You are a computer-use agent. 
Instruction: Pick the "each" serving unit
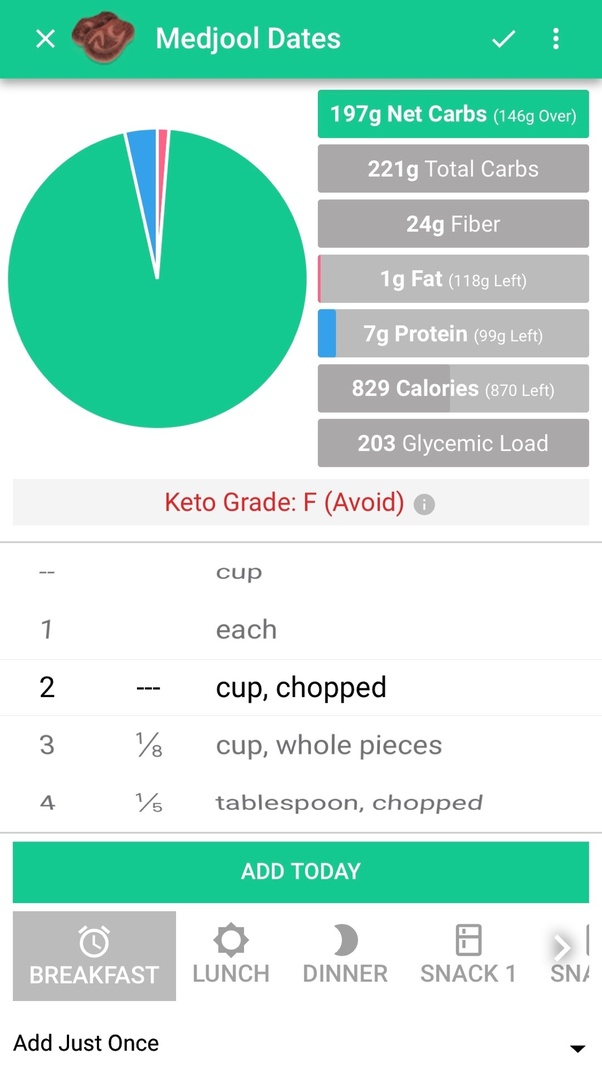pos(246,630)
